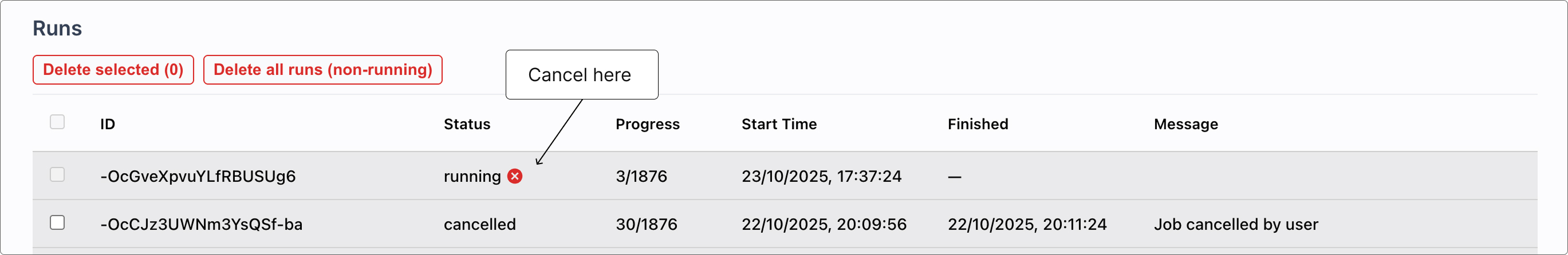
Task: Click the Progress column header
Action: coord(647,124)
